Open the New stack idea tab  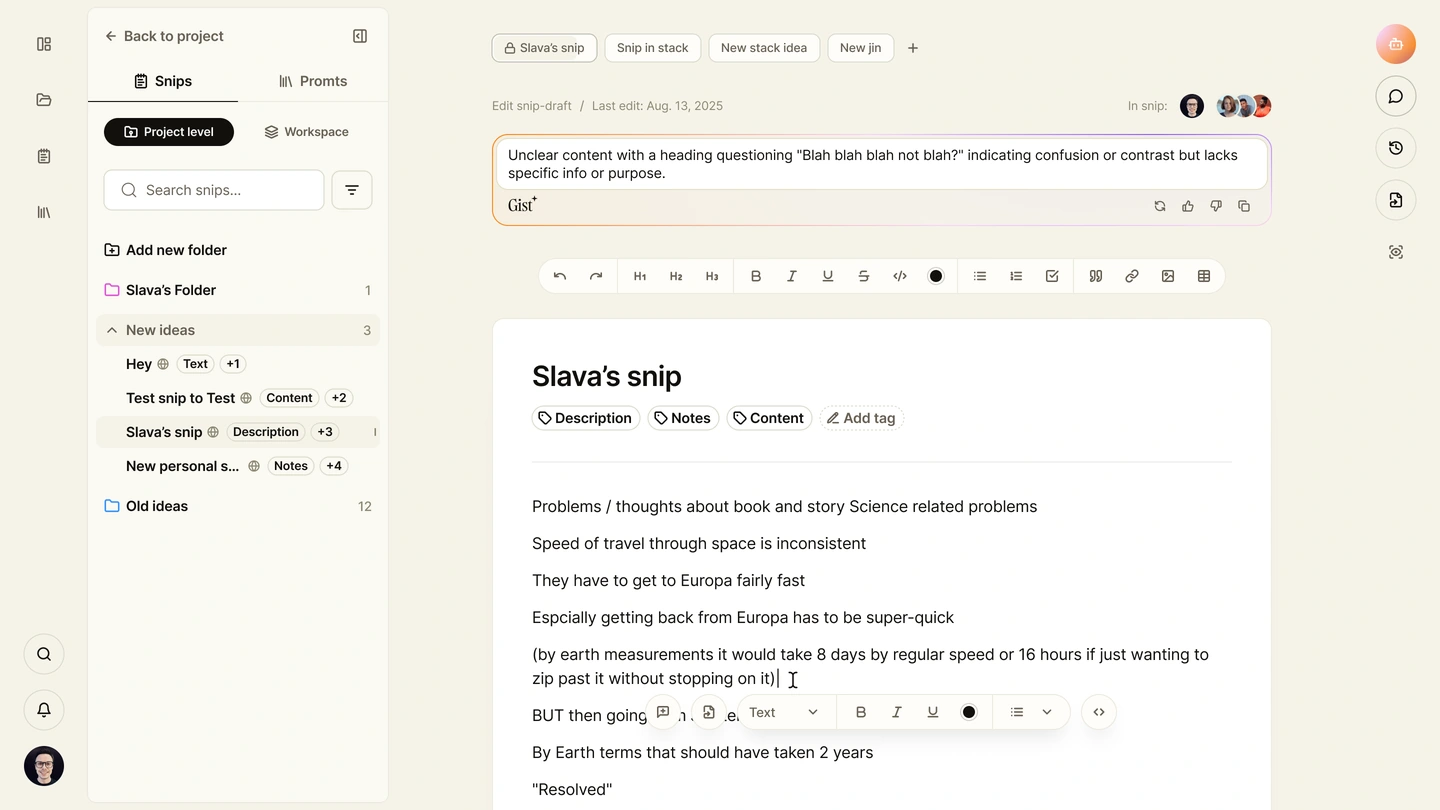pyautogui.click(x=764, y=48)
